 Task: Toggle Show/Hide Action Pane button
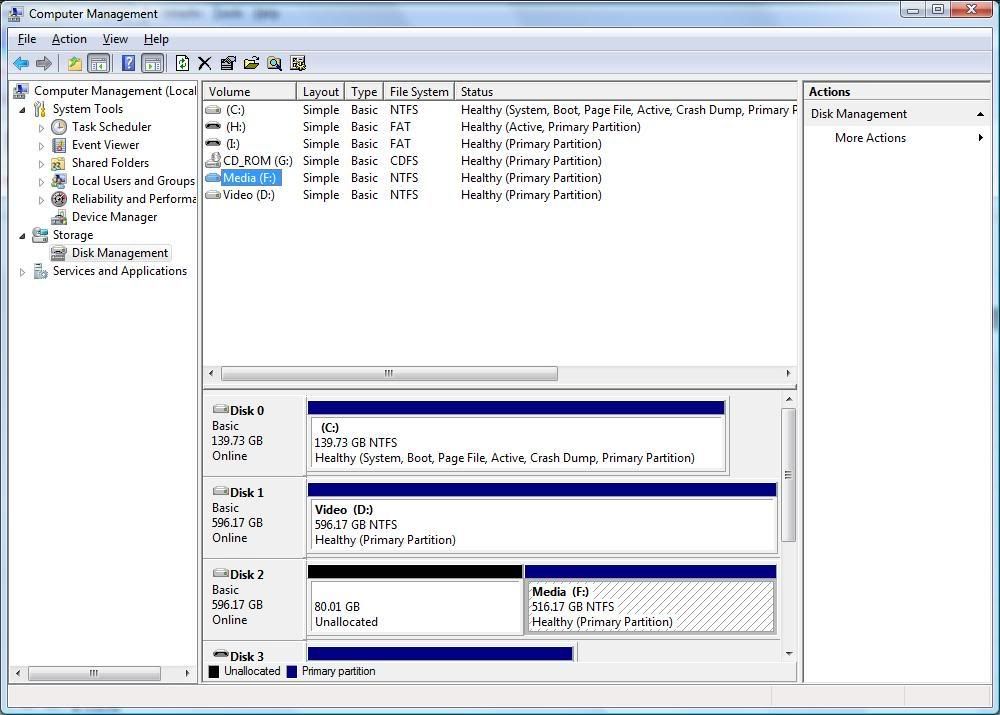pos(152,64)
